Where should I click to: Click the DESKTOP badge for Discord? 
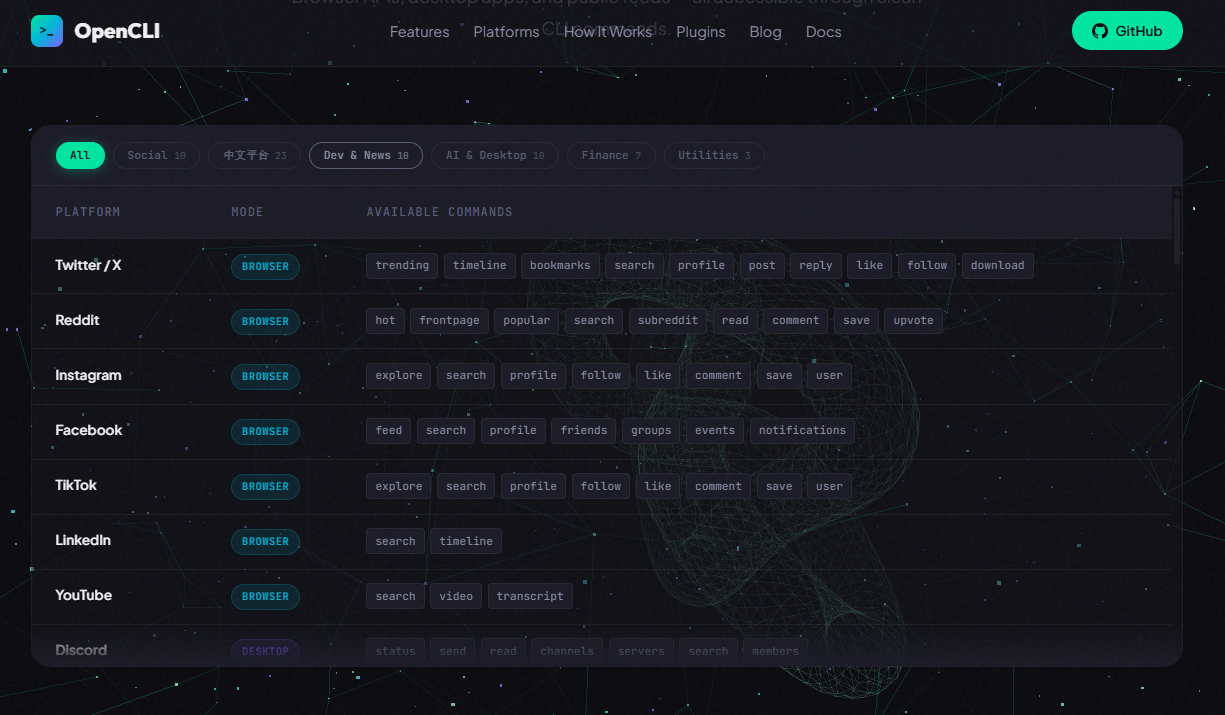(265, 651)
